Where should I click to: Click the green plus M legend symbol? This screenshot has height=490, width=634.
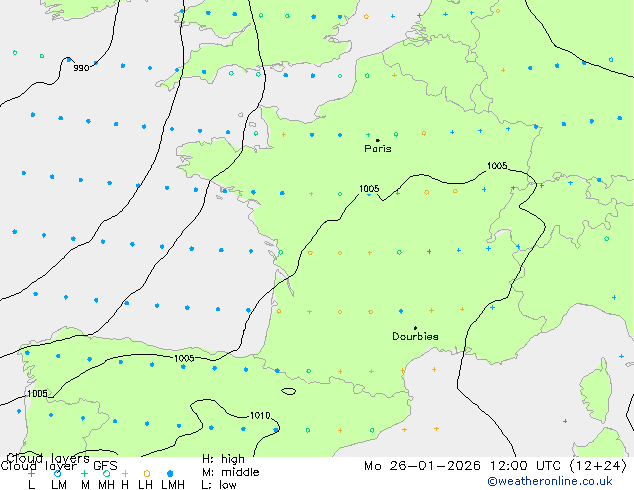point(84,473)
